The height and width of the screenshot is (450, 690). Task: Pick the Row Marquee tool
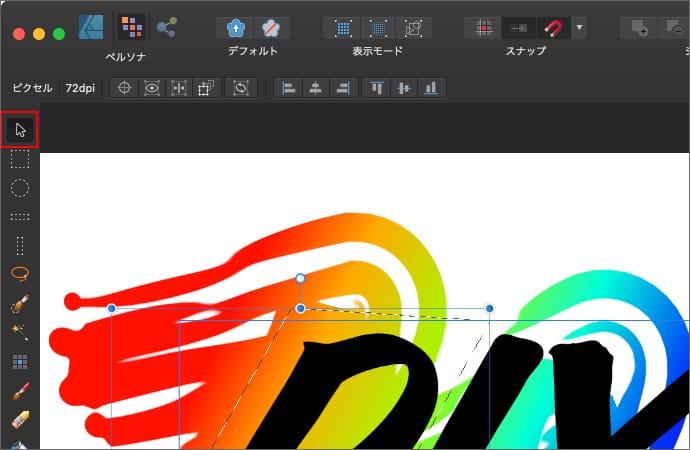pyautogui.click(x=20, y=216)
